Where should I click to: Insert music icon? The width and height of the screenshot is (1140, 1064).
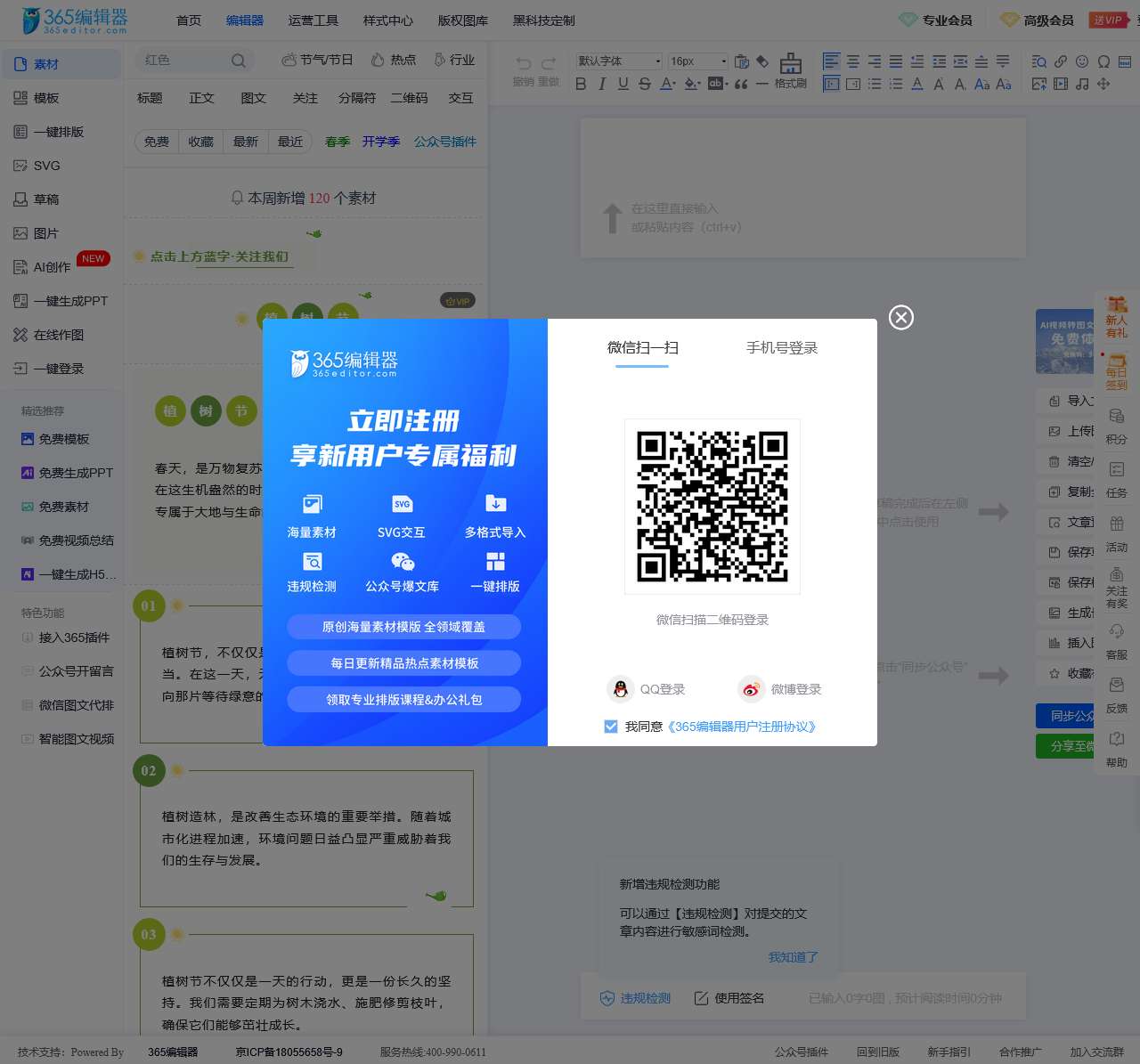[1082, 84]
